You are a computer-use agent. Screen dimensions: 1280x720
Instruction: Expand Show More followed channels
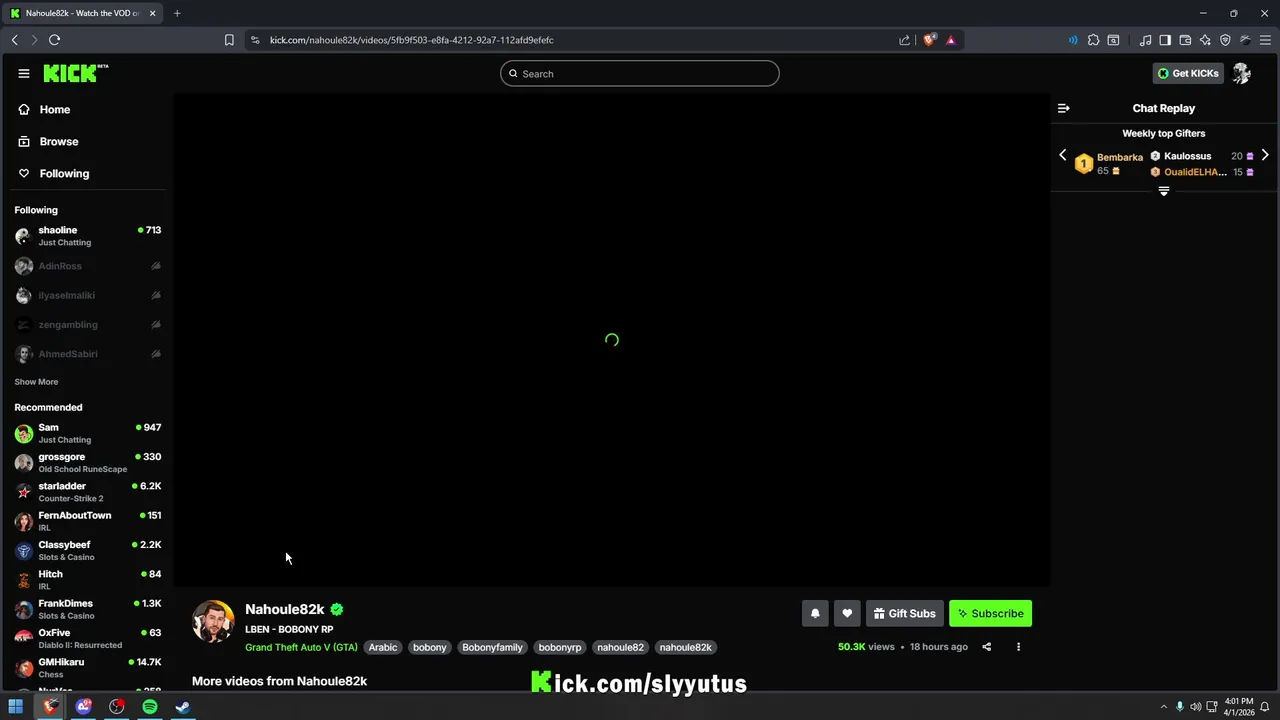(x=36, y=382)
